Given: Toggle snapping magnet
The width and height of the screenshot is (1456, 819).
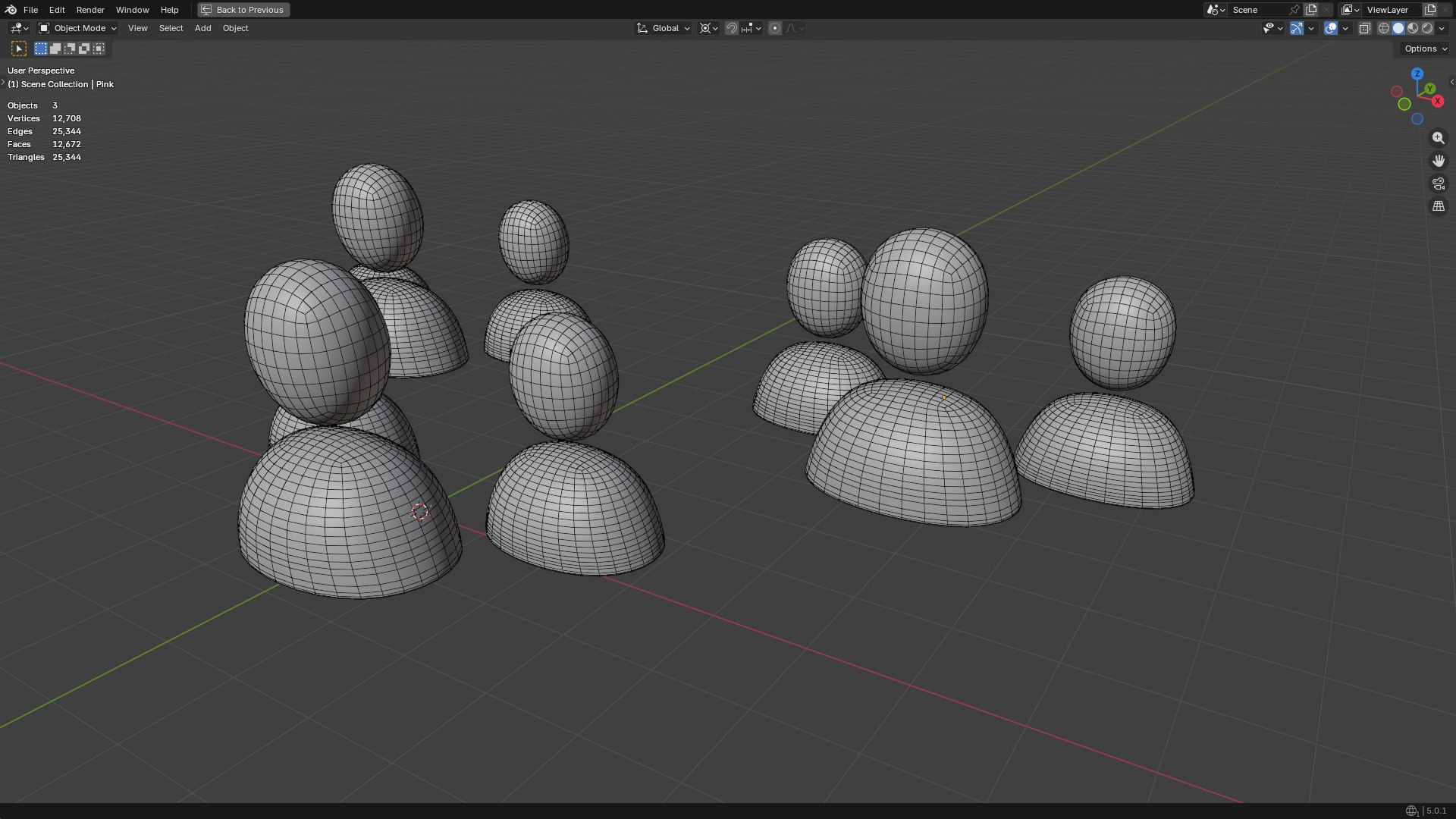Looking at the screenshot, I should tap(731, 28).
